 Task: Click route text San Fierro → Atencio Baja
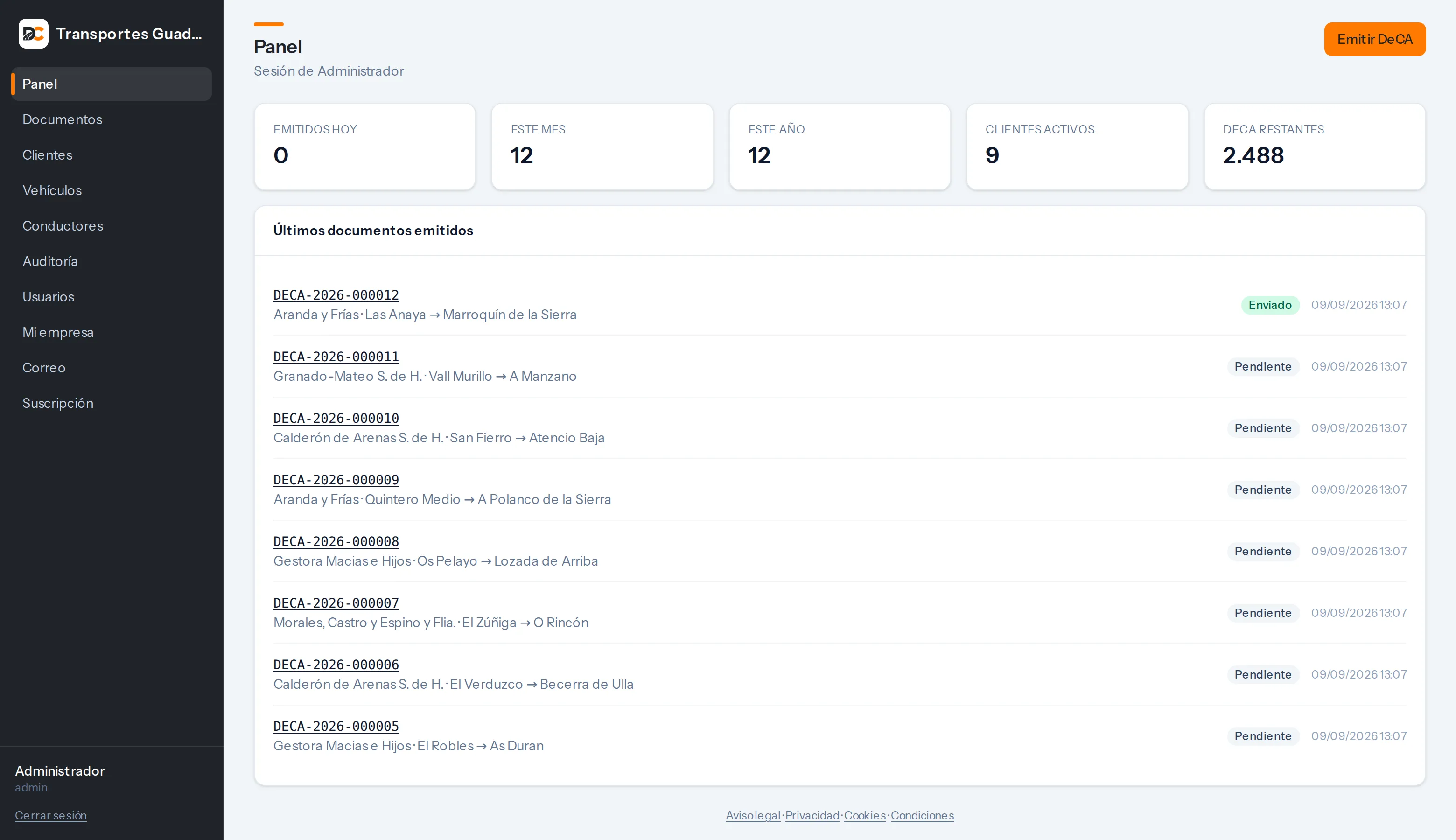click(x=527, y=438)
